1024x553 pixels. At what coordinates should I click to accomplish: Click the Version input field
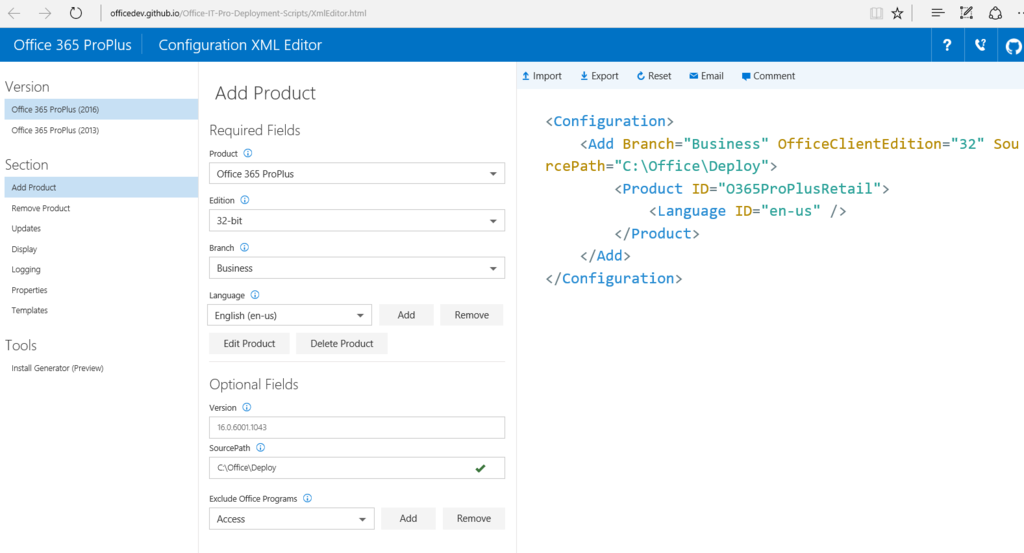[x=356, y=428]
